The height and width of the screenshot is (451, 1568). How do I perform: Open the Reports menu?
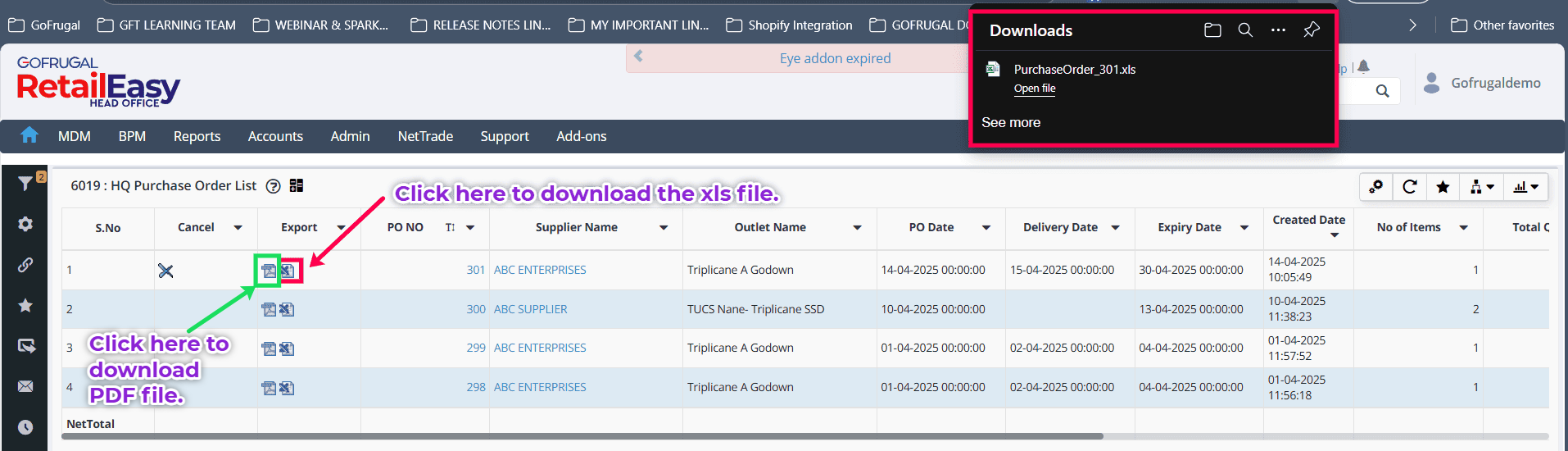point(197,136)
